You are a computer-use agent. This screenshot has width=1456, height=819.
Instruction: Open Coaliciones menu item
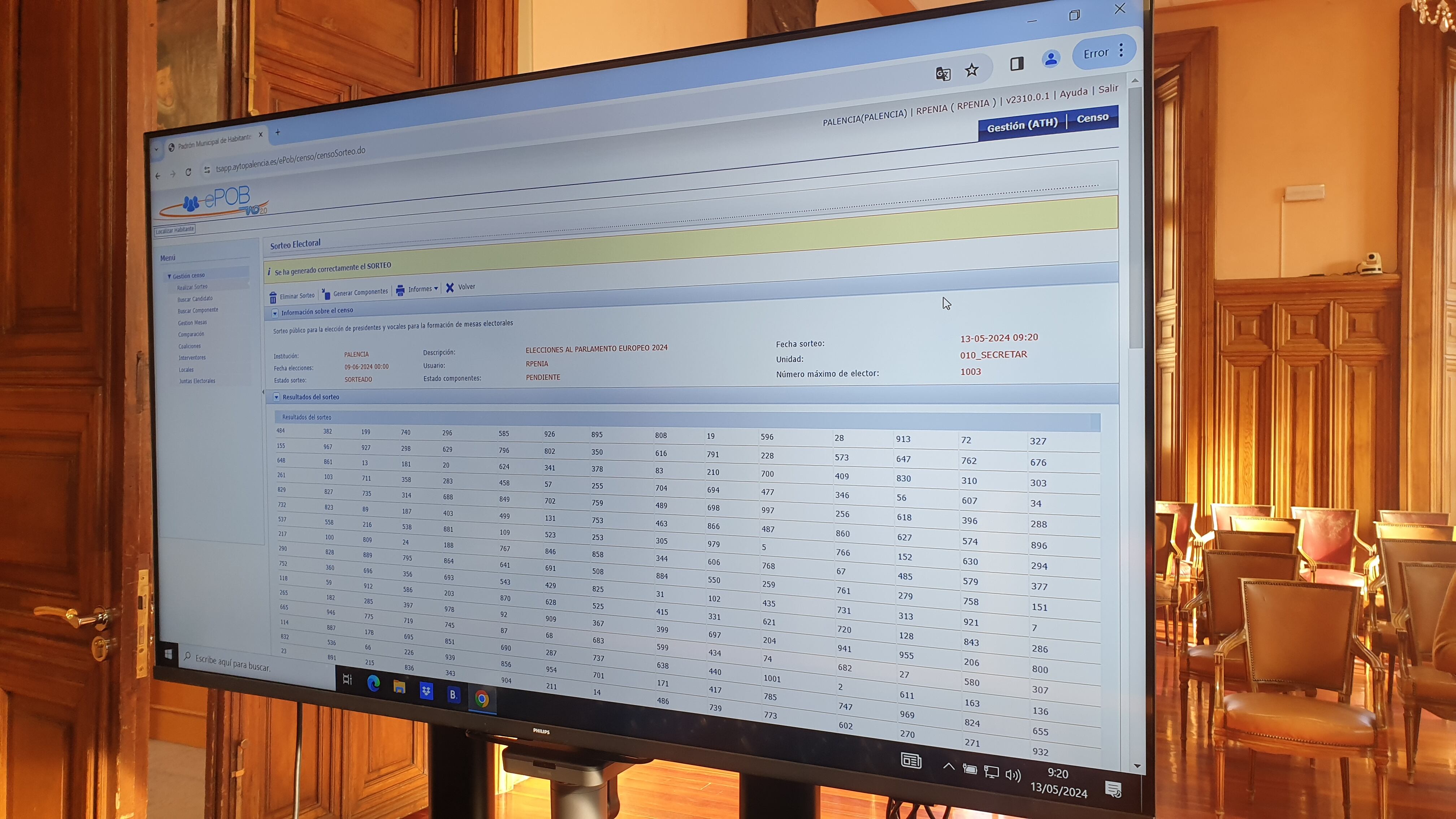[189, 346]
